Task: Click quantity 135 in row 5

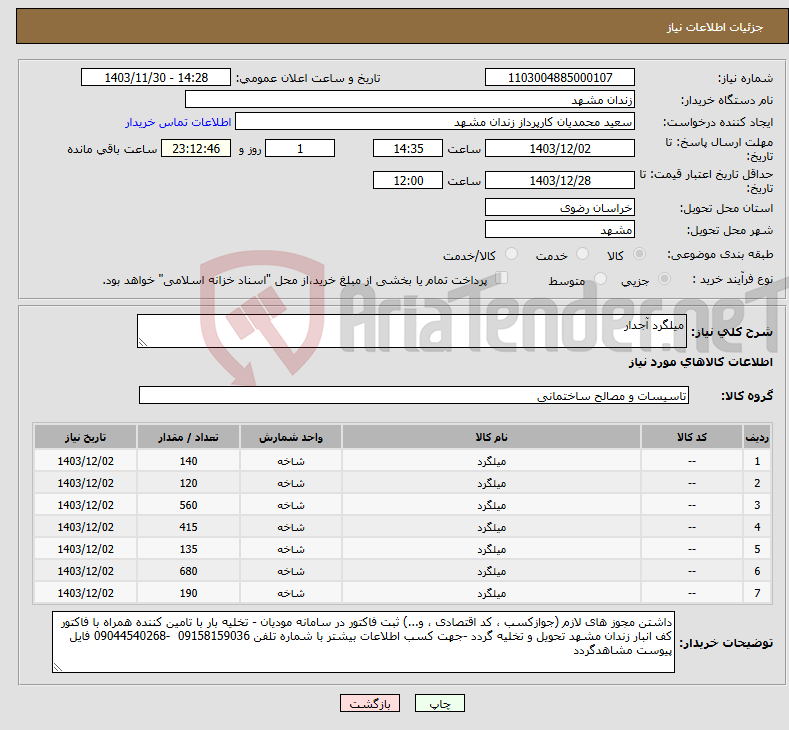Action: (x=188, y=549)
